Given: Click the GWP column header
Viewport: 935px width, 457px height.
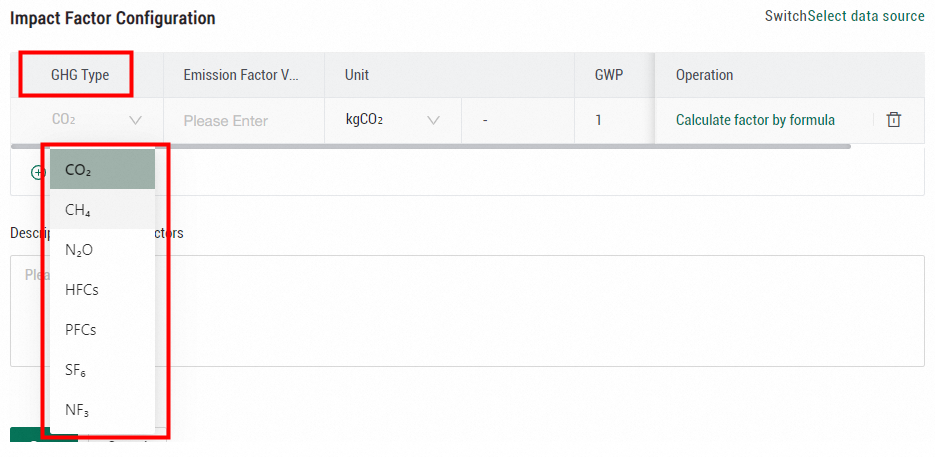Looking at the screenshot, I should (x=609, y=75).
